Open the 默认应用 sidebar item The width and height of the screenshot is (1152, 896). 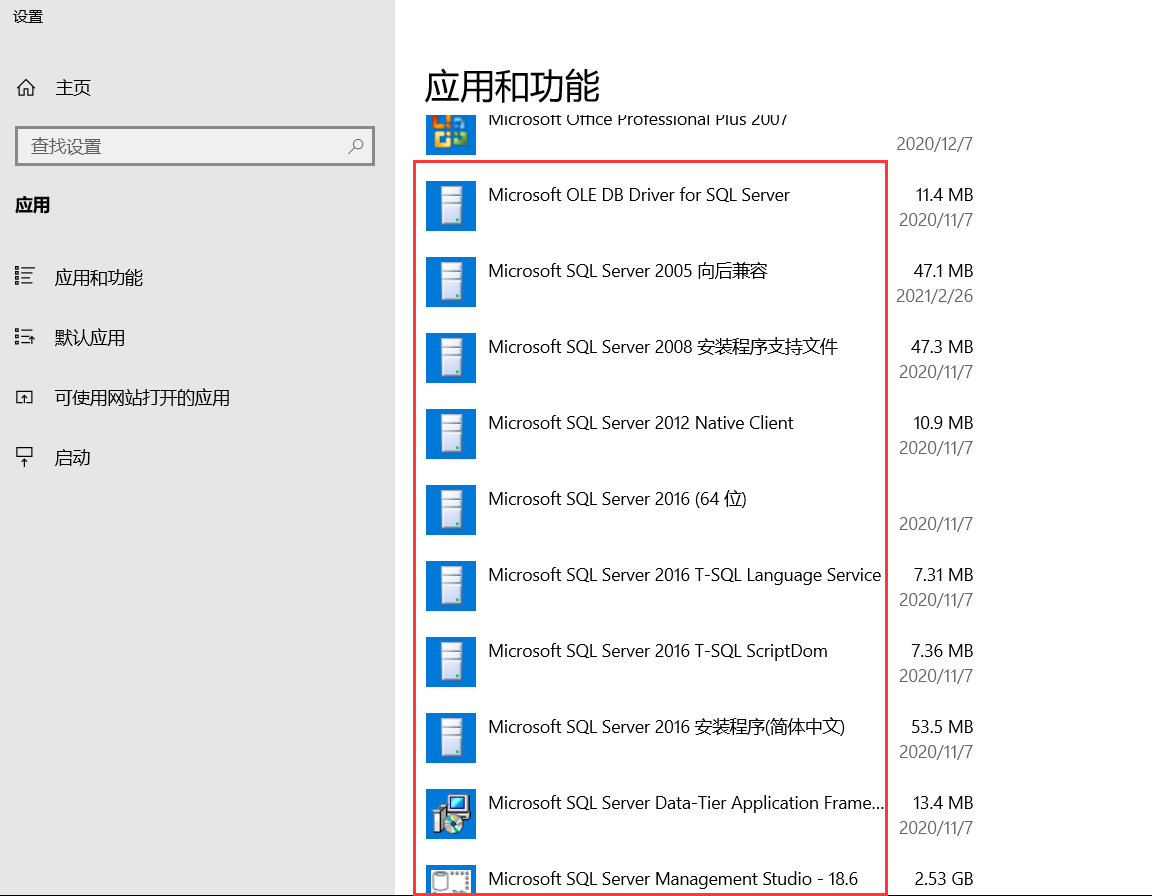click(90, 338)
